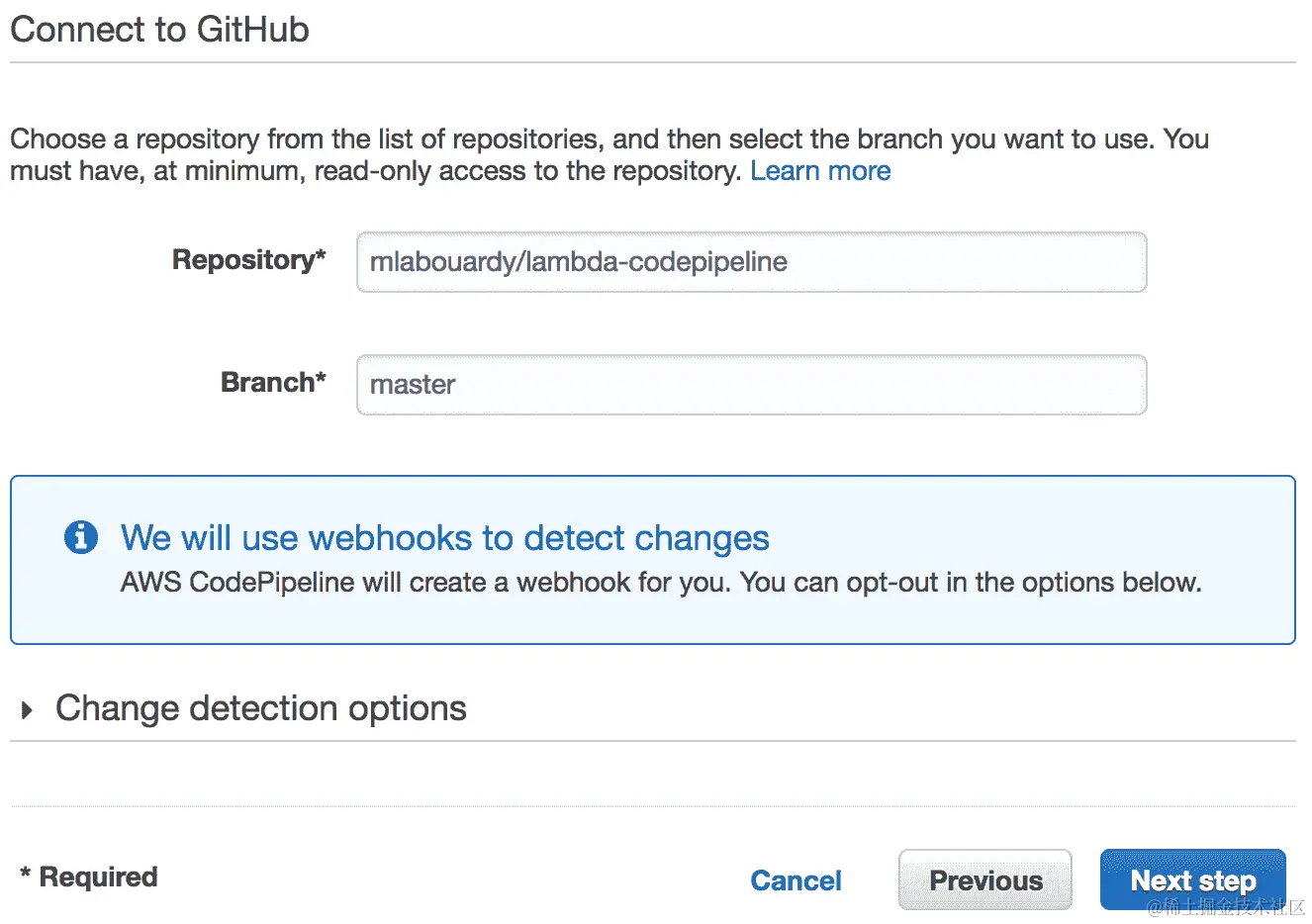Focus the Repository input field

[x=751, y=262]
